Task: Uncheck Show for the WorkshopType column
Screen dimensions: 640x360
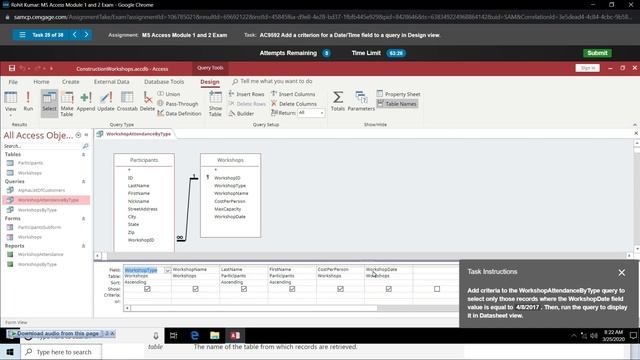Action: pos(147,289)
